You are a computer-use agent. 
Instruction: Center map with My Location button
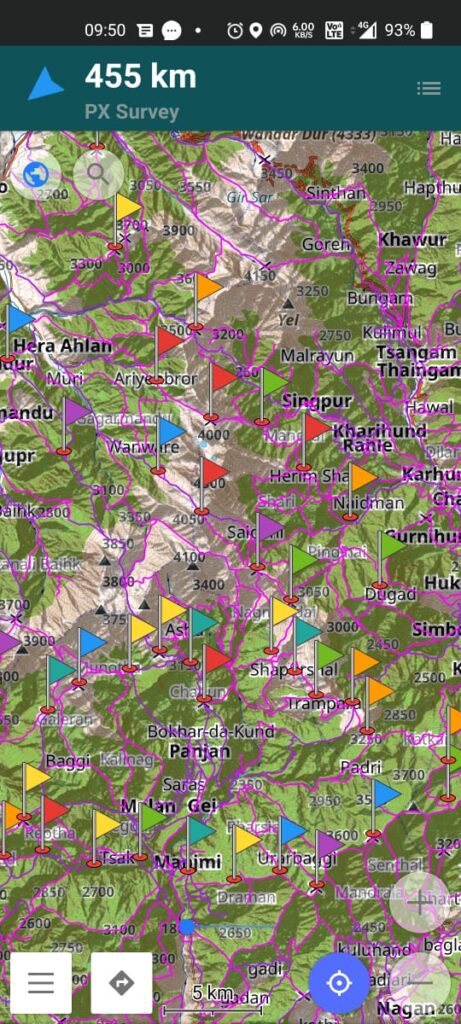[x=339, y=983]
